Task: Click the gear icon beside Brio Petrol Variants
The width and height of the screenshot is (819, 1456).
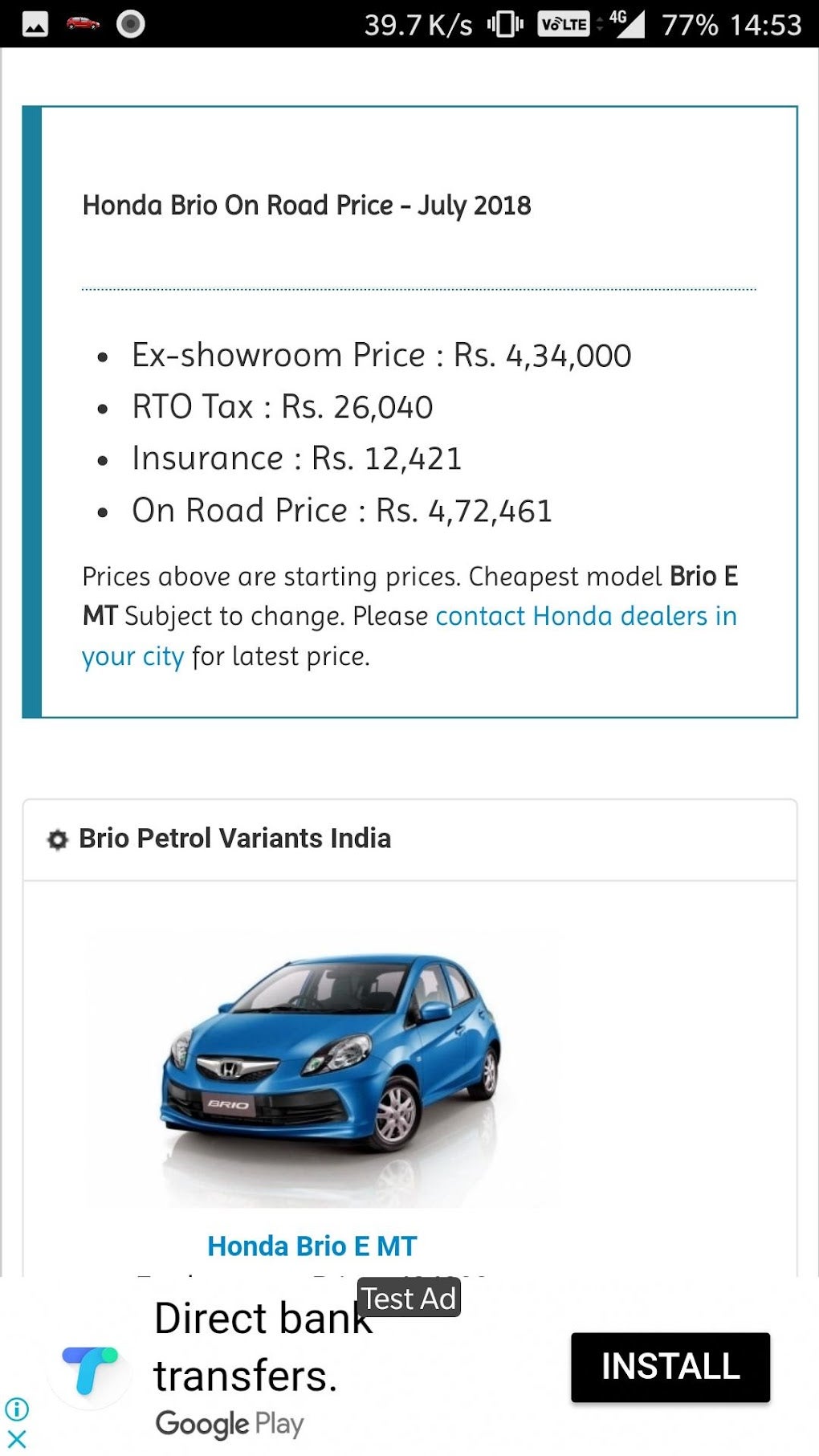Action: (58, 839)
